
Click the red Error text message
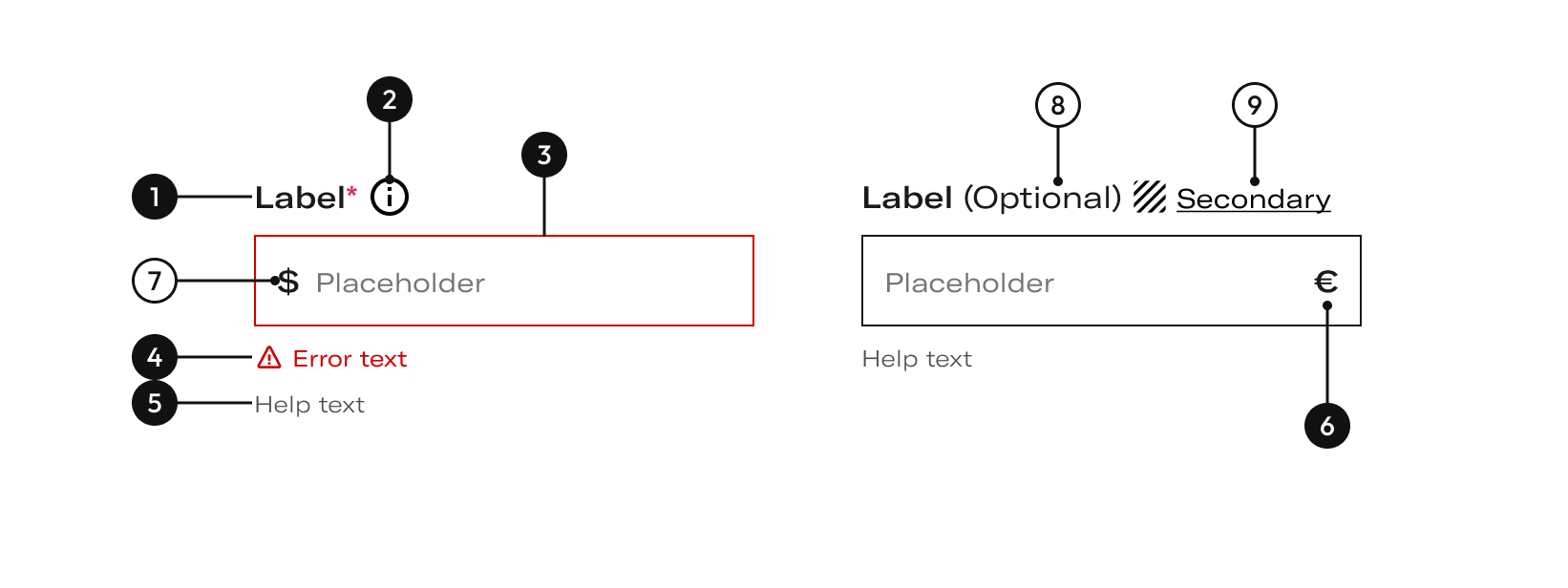350,359
